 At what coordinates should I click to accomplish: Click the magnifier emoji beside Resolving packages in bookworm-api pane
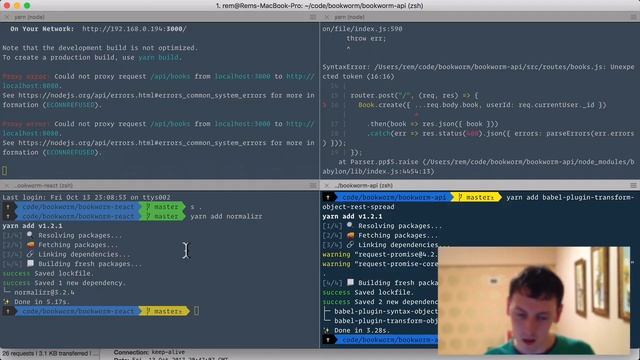click(x=350, y=226)
